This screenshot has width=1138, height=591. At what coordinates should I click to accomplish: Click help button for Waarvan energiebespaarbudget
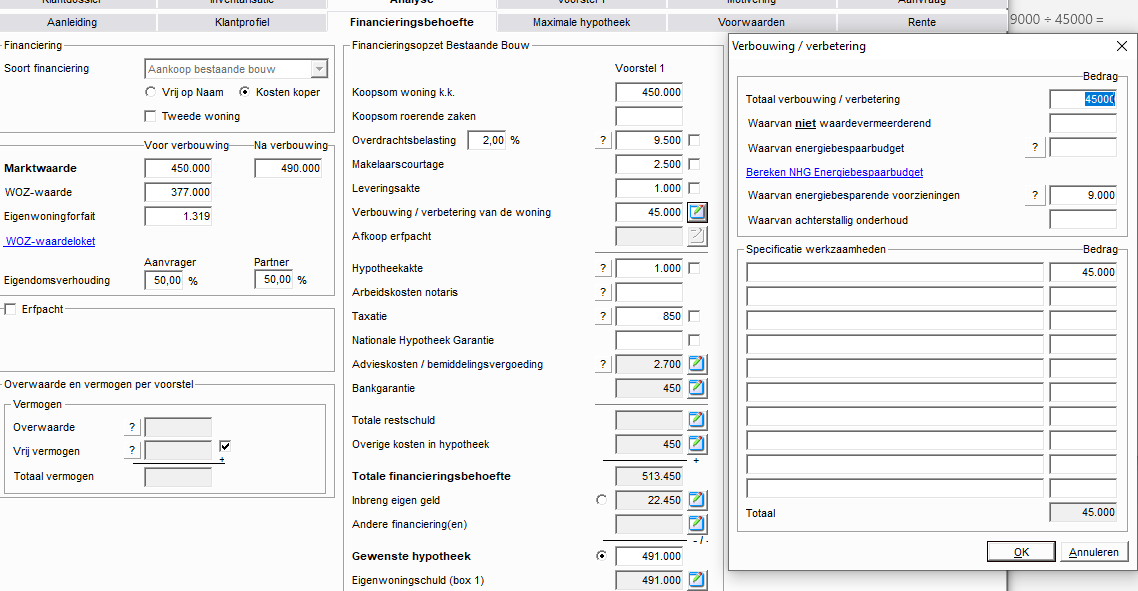pyautogui.click(x=1035, y=148)
